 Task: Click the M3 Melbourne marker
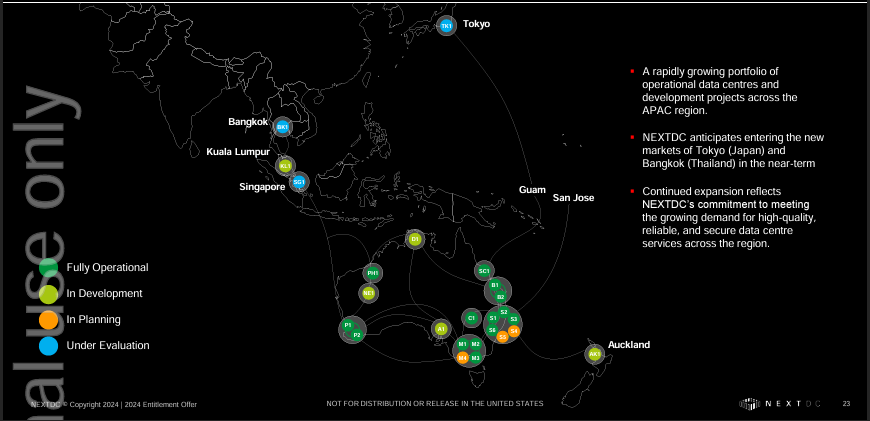click(x=476, y=358)
